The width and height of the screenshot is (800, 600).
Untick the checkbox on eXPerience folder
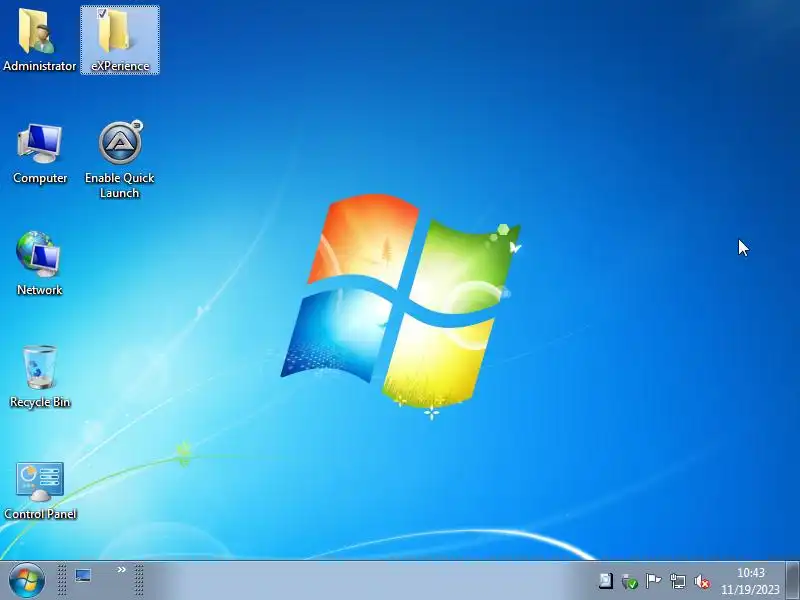[x=102, y=13]
